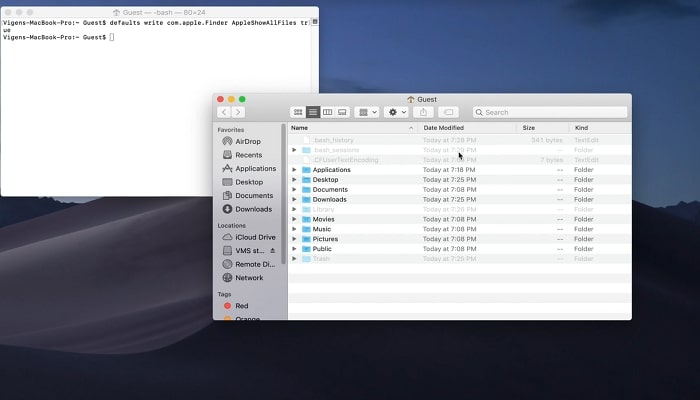Go back with the left arrow
700x400 pixels.
[x=224, y=112]
